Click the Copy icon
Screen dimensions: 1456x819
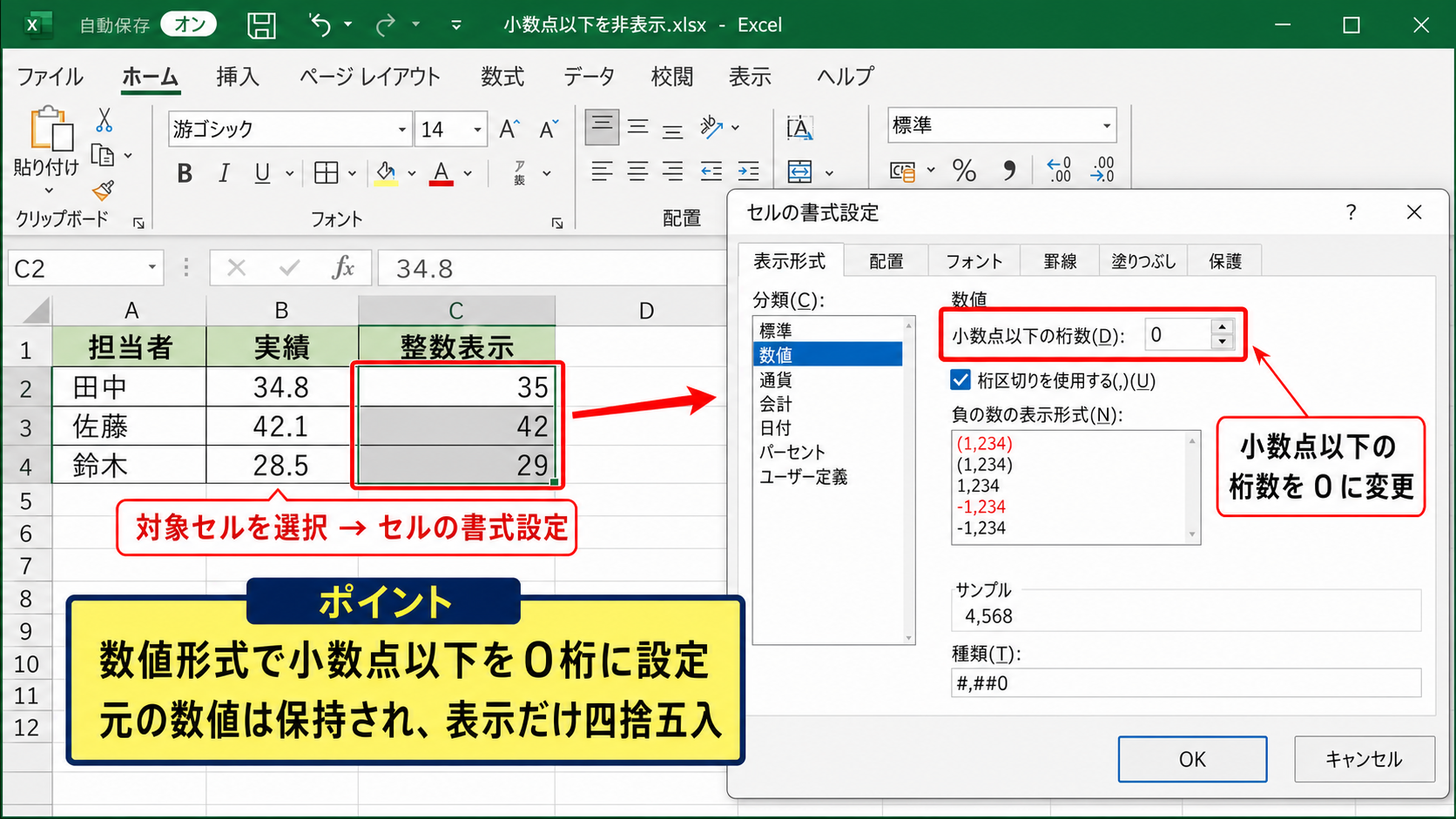coord(104,156)
